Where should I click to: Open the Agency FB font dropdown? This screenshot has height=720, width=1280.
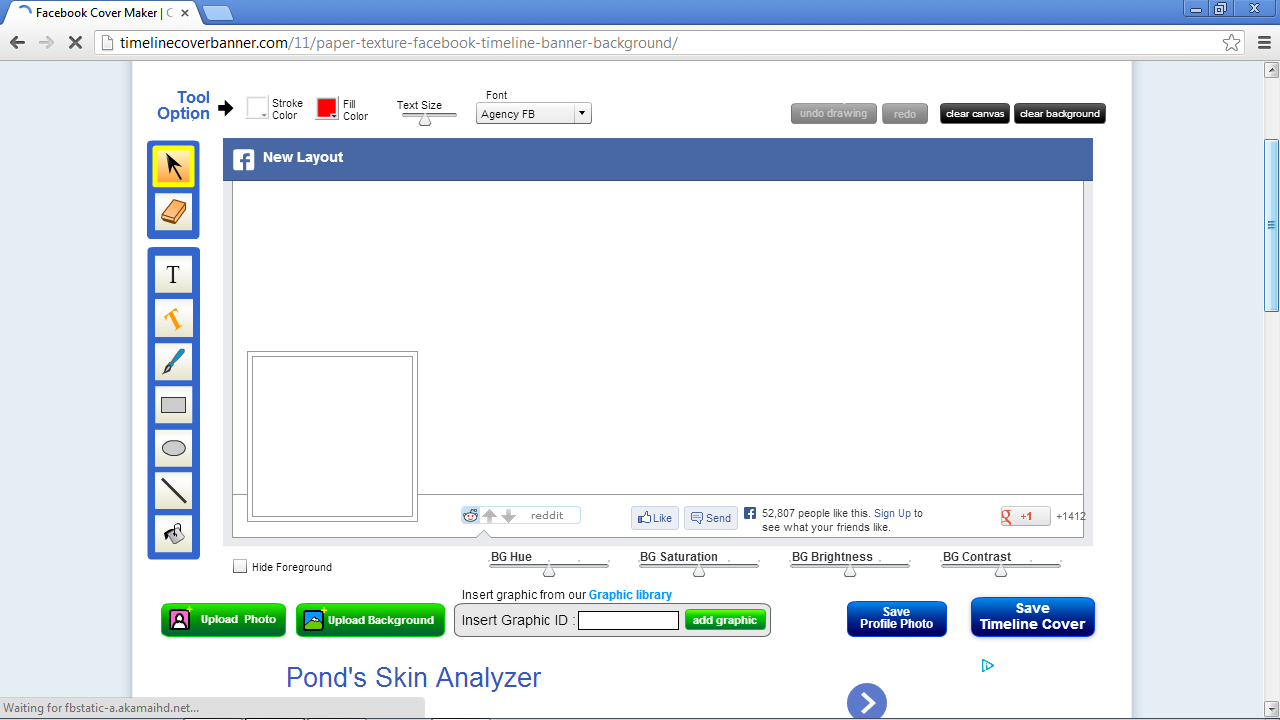[534, 114]
